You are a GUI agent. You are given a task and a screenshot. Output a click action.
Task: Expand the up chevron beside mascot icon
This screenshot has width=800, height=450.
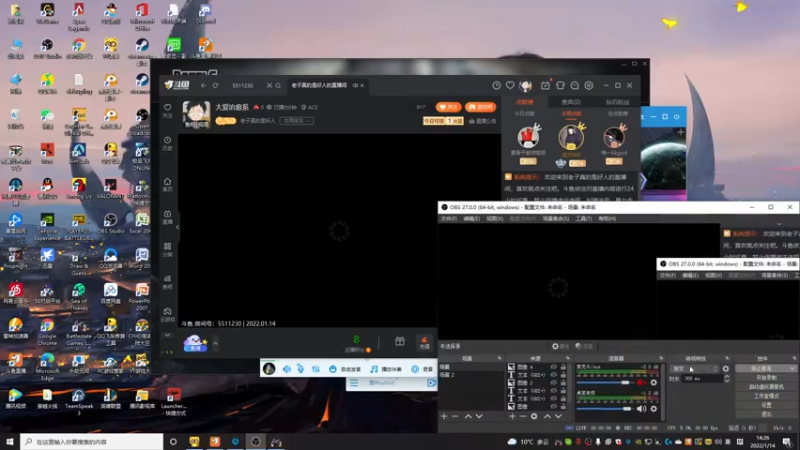pos(215,343)
